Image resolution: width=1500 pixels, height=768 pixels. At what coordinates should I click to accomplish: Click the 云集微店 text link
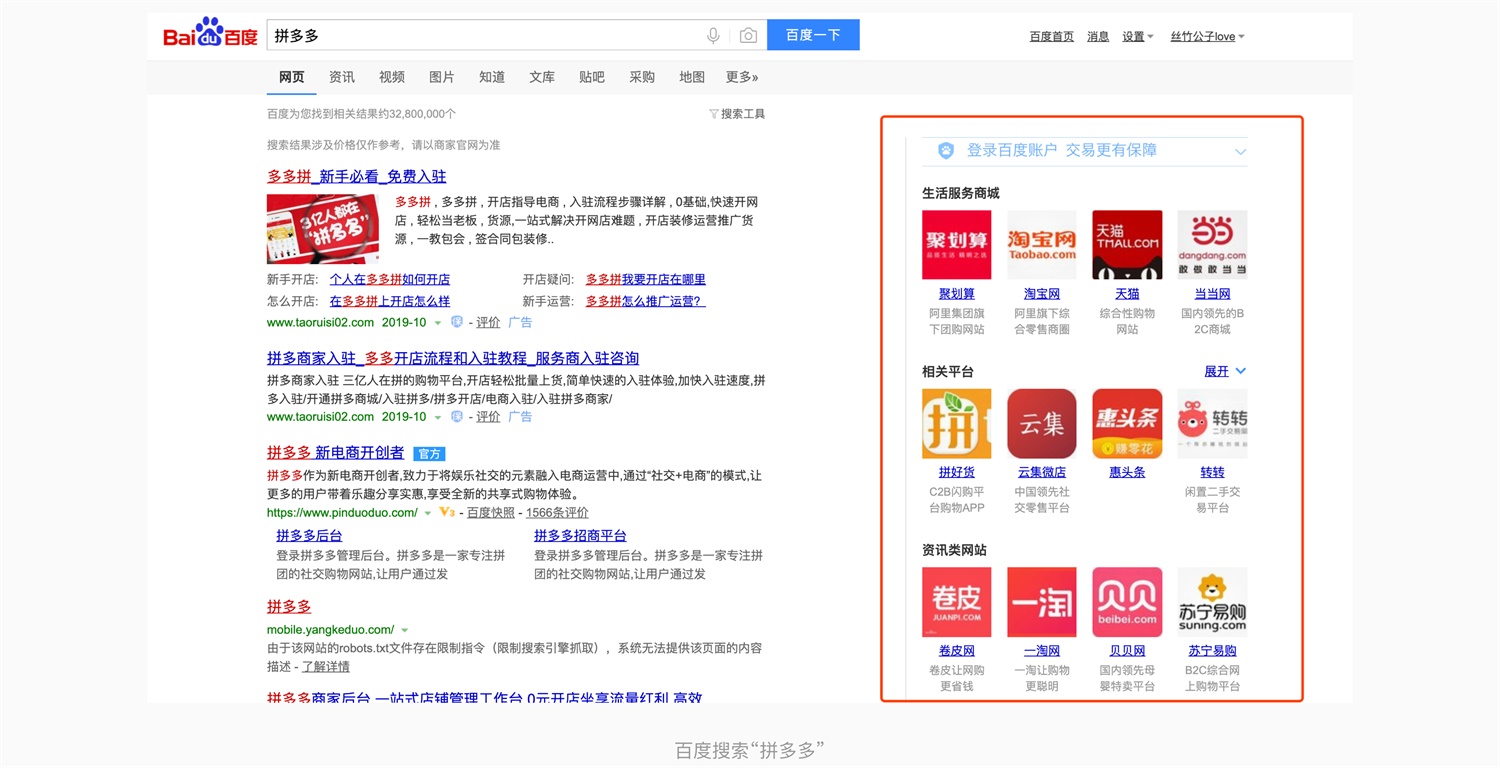tap(1042, 472)
